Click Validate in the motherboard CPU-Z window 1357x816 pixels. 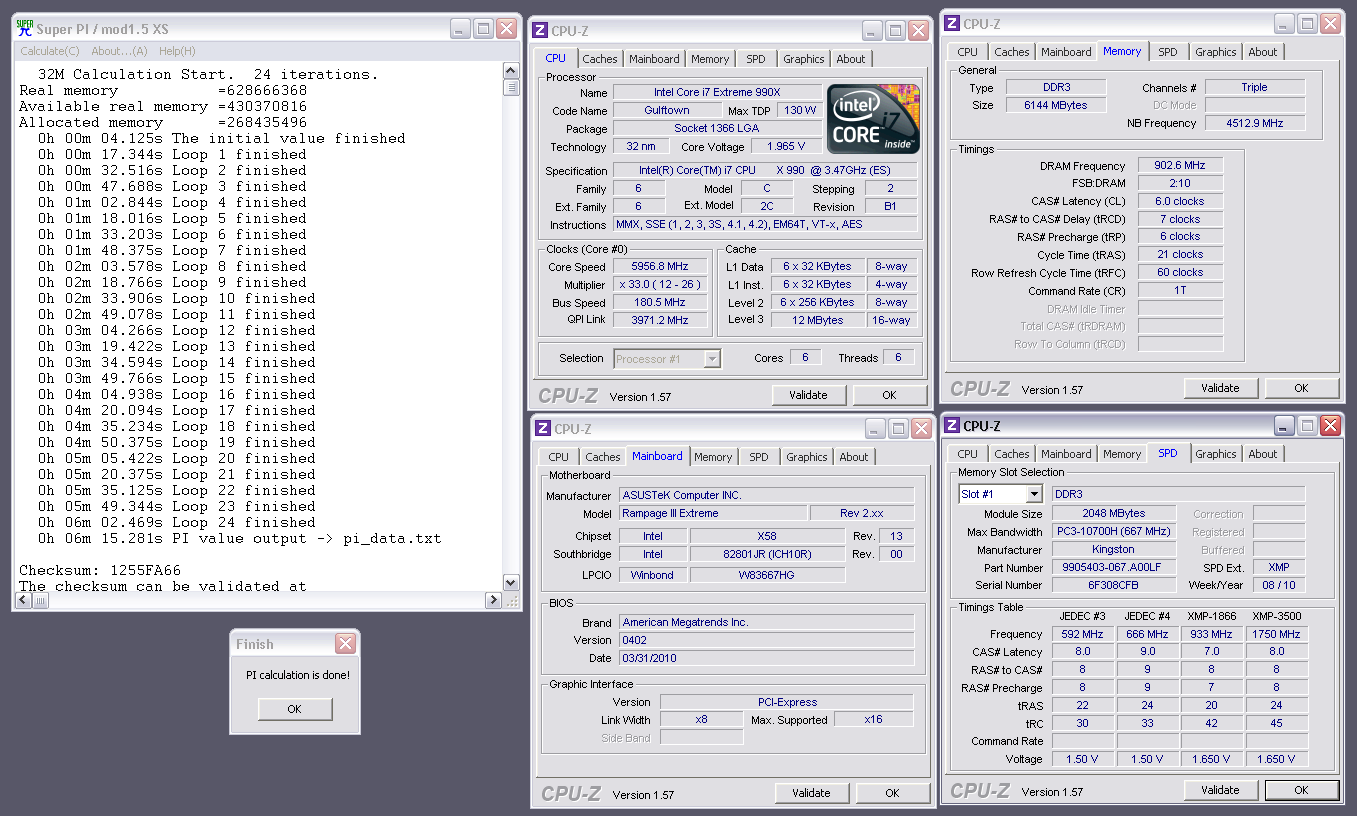(x=811, y=793)
